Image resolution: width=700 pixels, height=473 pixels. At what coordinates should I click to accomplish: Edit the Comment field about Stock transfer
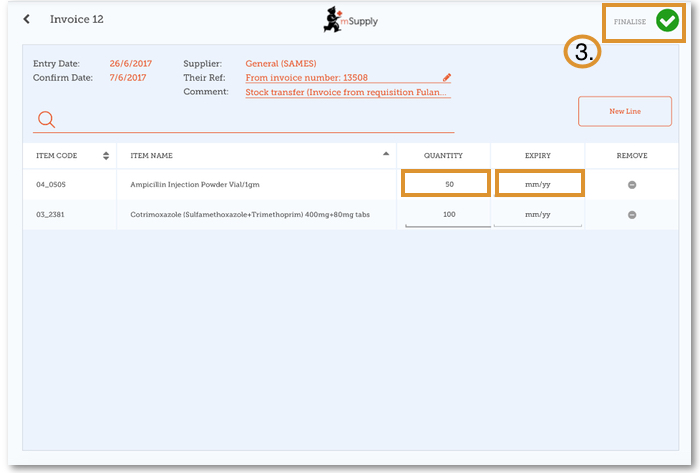[347, 92]
